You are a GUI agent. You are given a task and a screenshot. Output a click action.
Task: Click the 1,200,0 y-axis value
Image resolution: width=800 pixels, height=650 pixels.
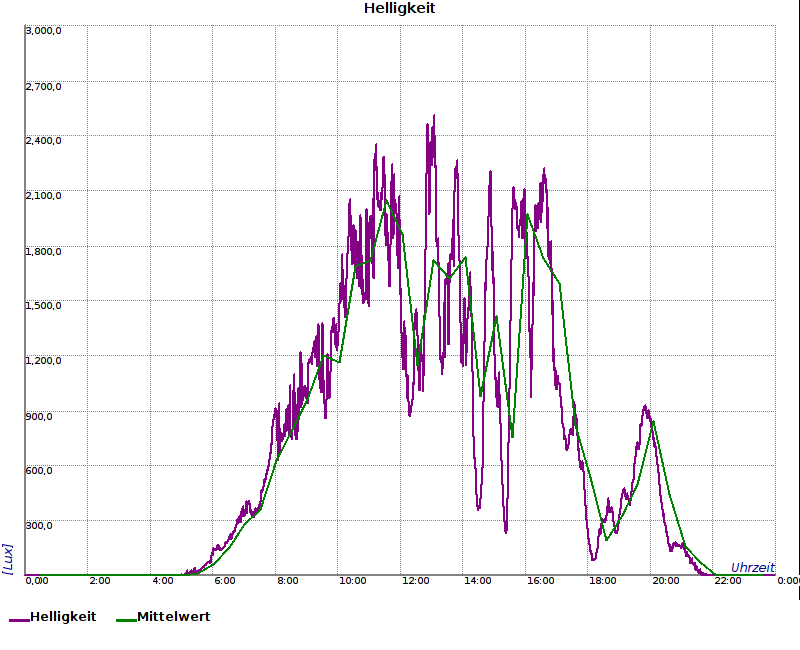pyautogui.click(x=43, y=360)
